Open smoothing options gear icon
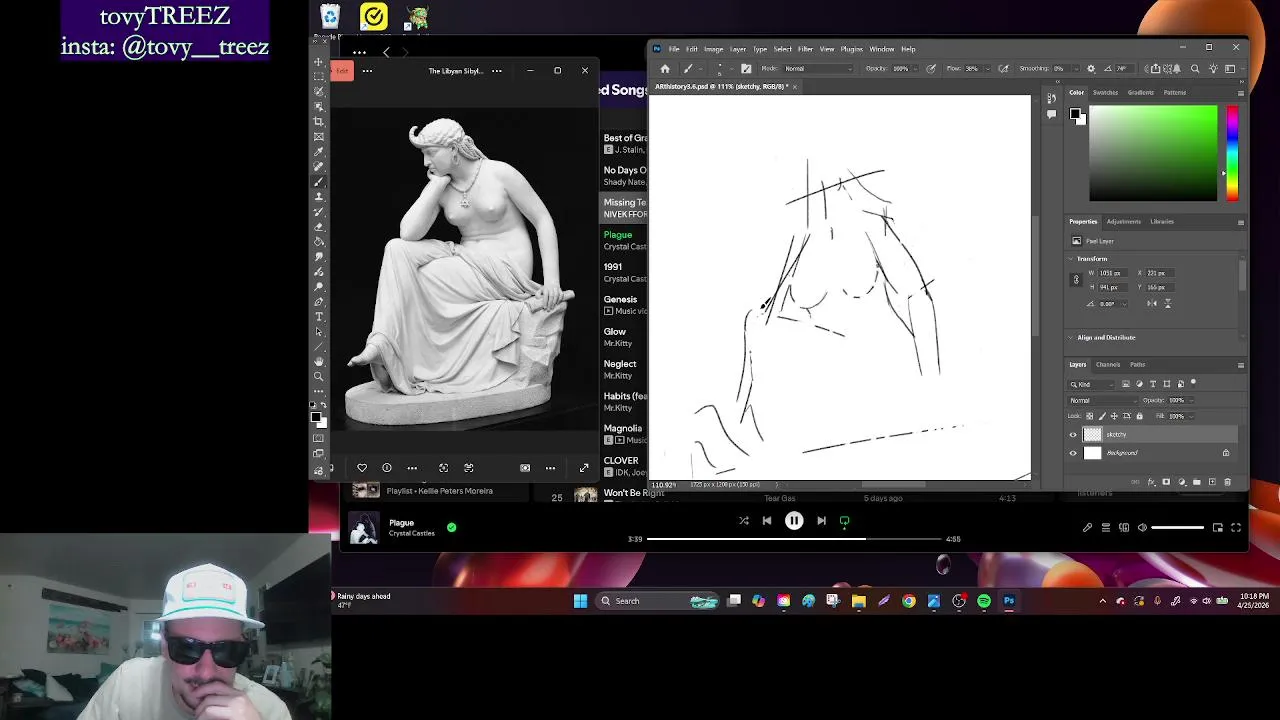1280x720 pixels. click(1090, 68)
